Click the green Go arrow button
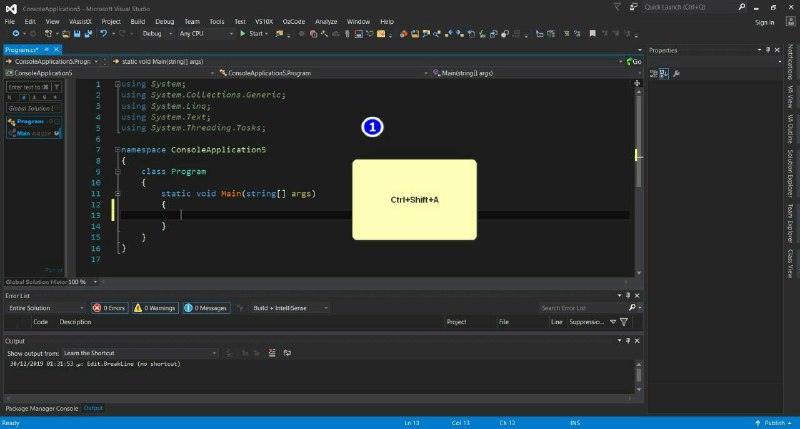800x429 pixels. pyautogui.click(x=634, y=62)
